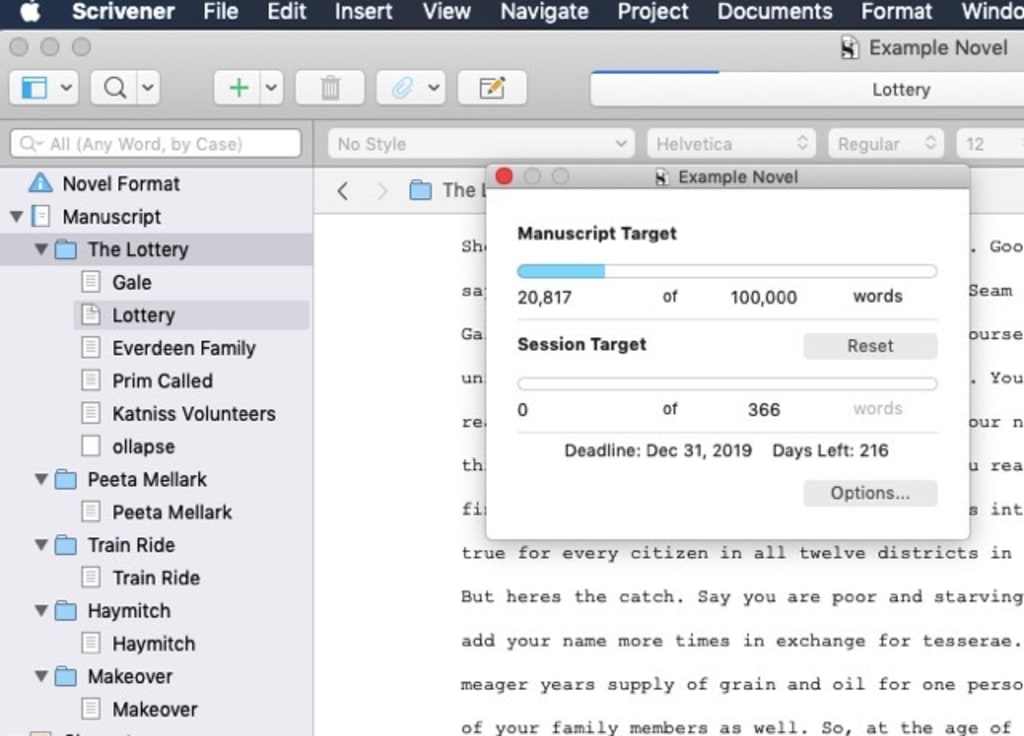The height and width of the screenshot is (736, 1024).
Task: Click the paperclip Insert attachment icon
Action: click(402, 88)
